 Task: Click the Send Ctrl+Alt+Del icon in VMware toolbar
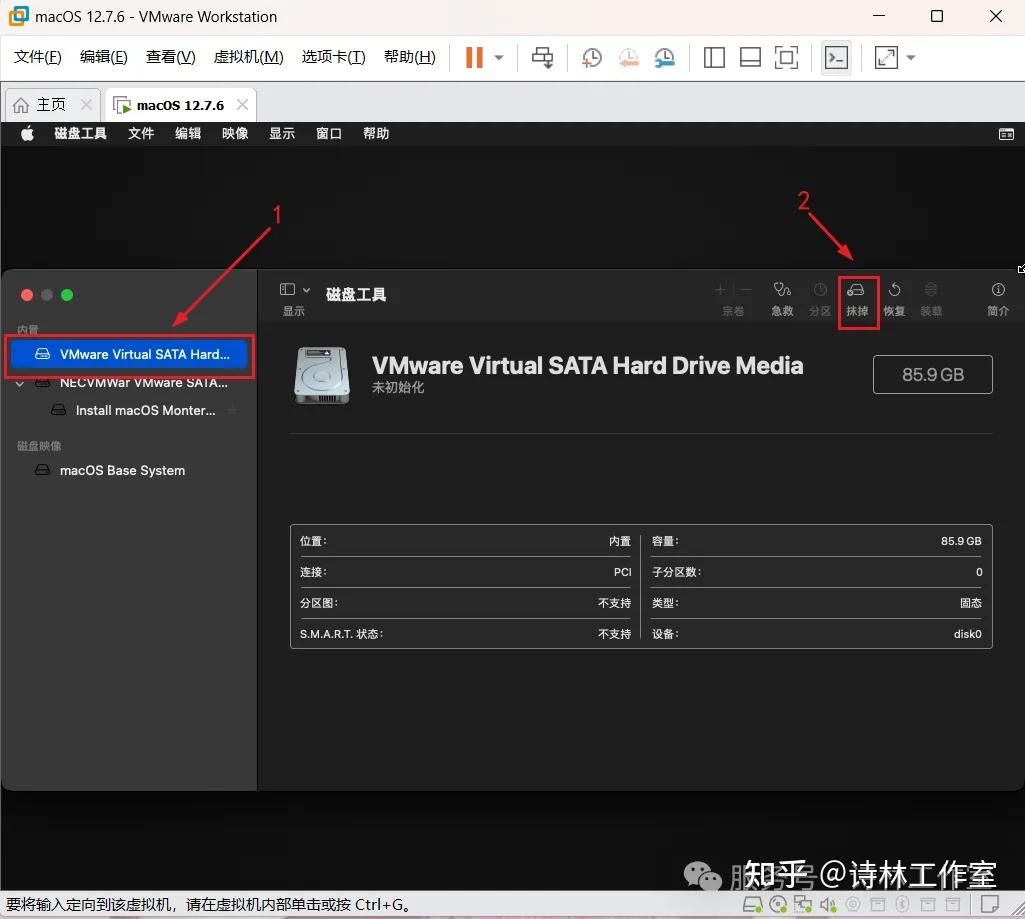tap(542, 58)
